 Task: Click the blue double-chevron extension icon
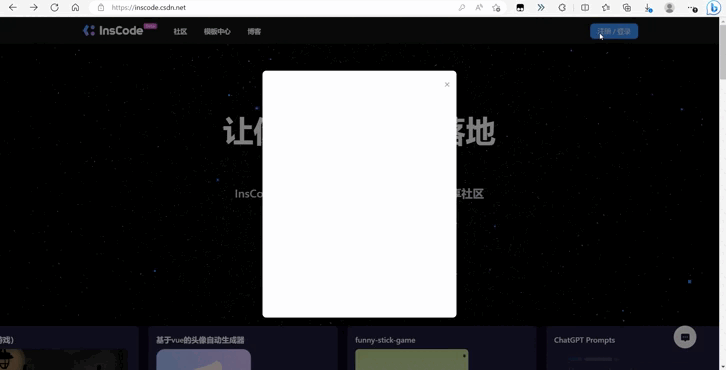pyautogui.click(x=541, y=7)
